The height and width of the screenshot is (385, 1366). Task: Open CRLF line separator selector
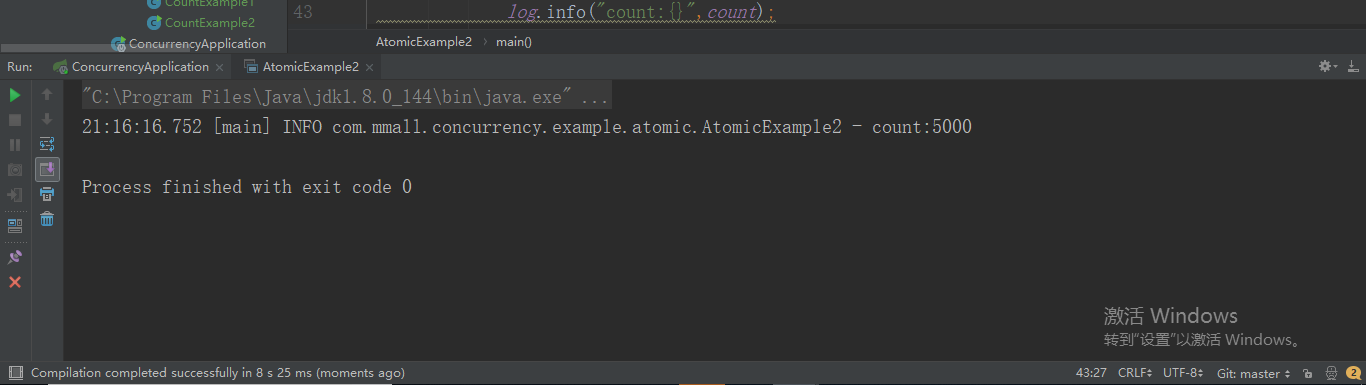1135,373
